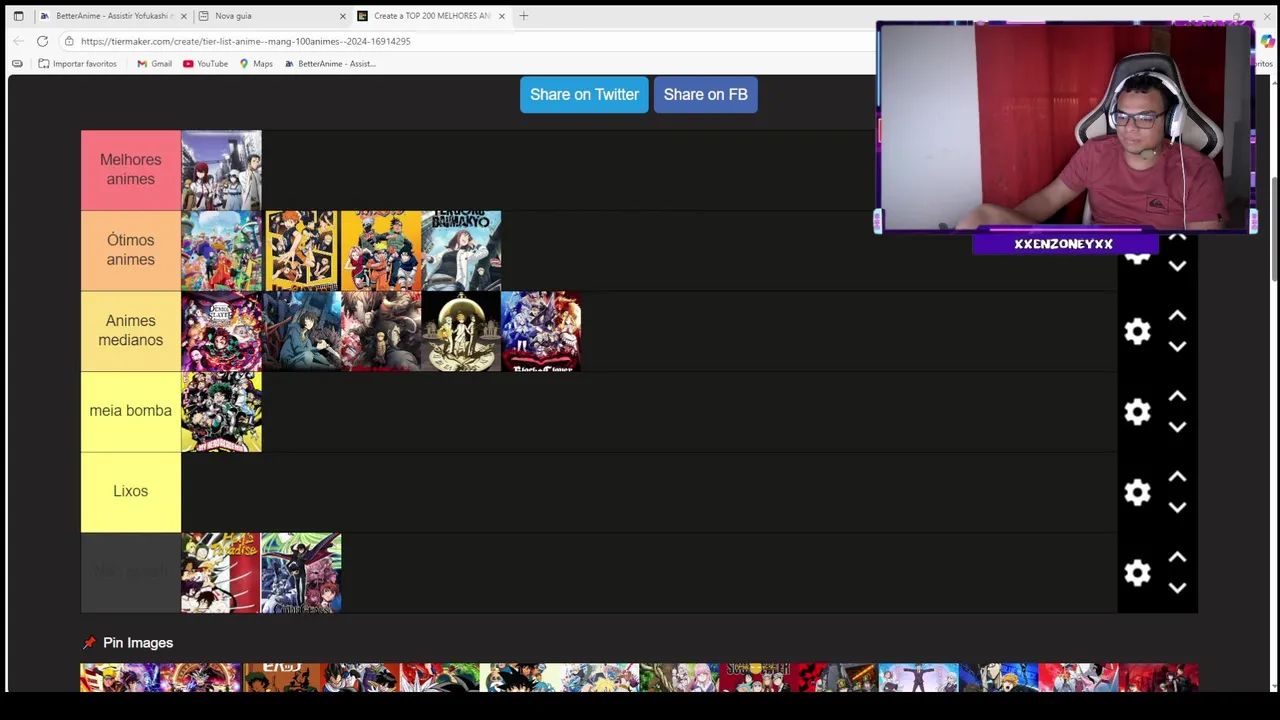Select Naruto image in Ótimos animes

(x=381, y=251)
